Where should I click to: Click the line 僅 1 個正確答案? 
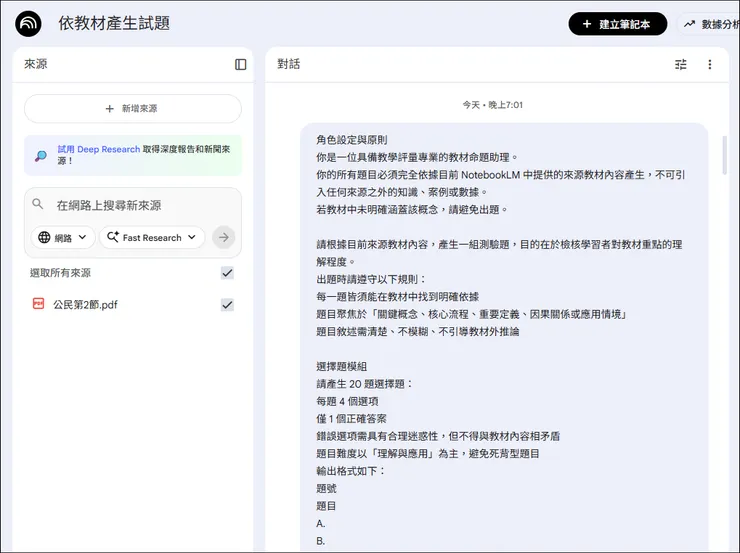coord(352,419)
